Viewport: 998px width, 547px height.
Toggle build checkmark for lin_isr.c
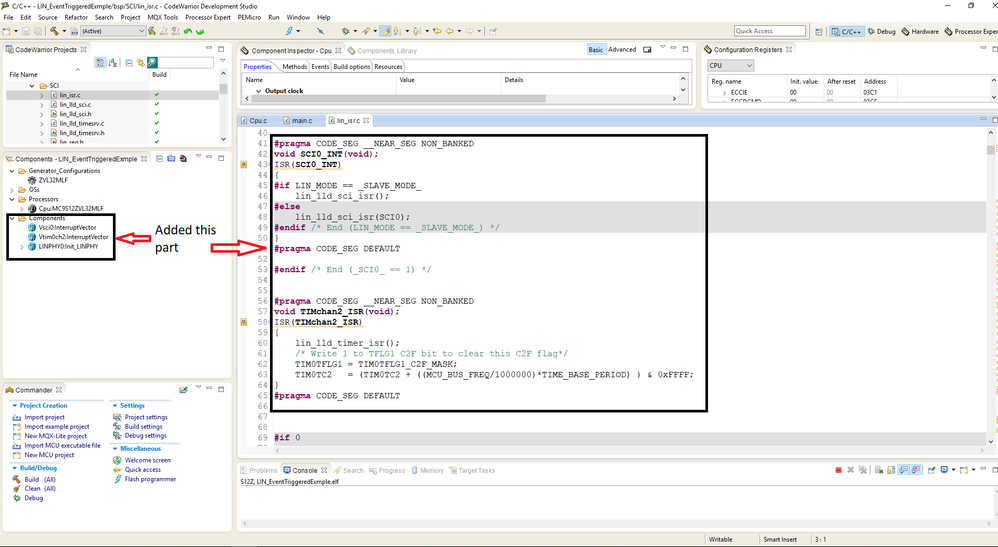coord(157,95)
